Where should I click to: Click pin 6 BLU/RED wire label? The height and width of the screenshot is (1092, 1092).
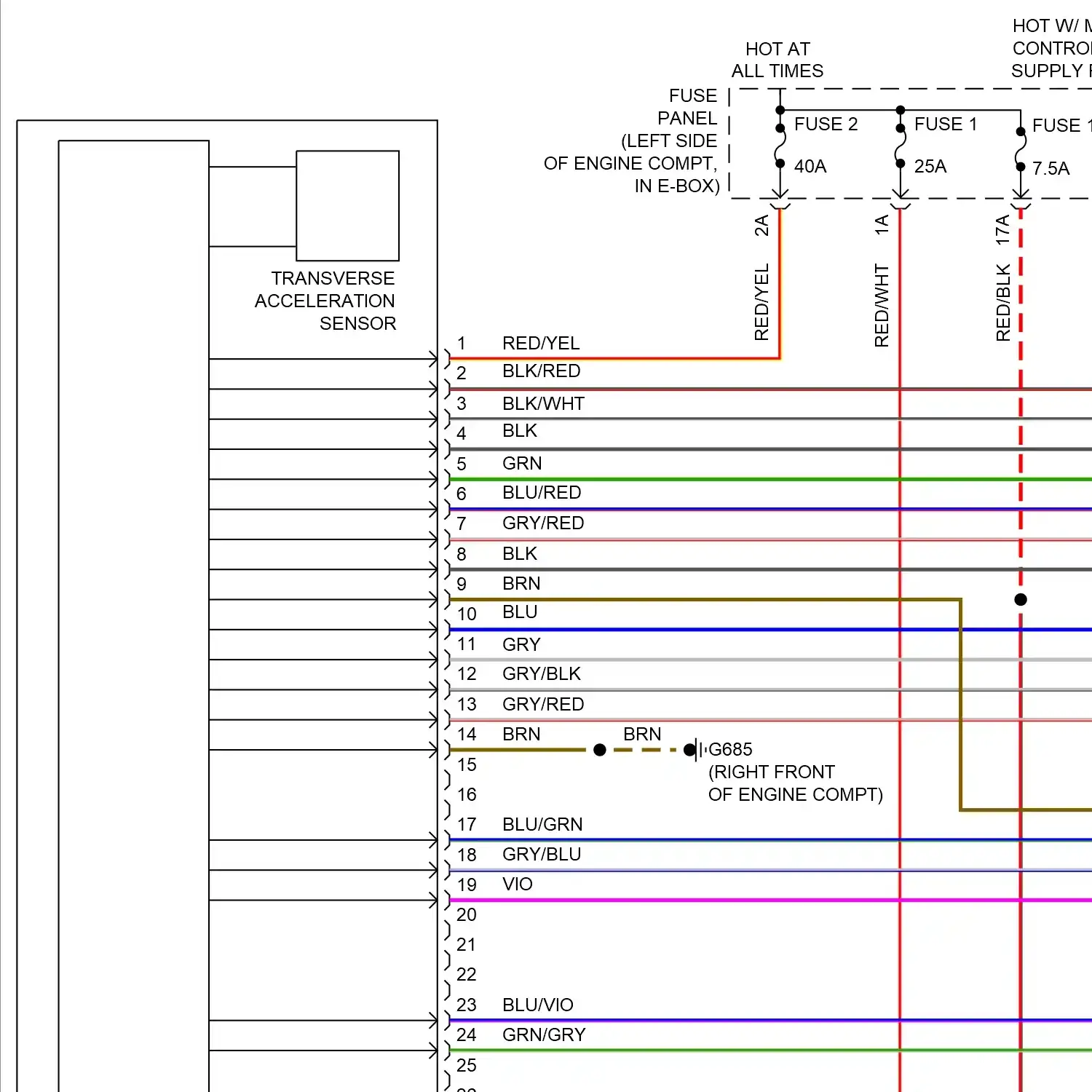click(x=542, y=493)
